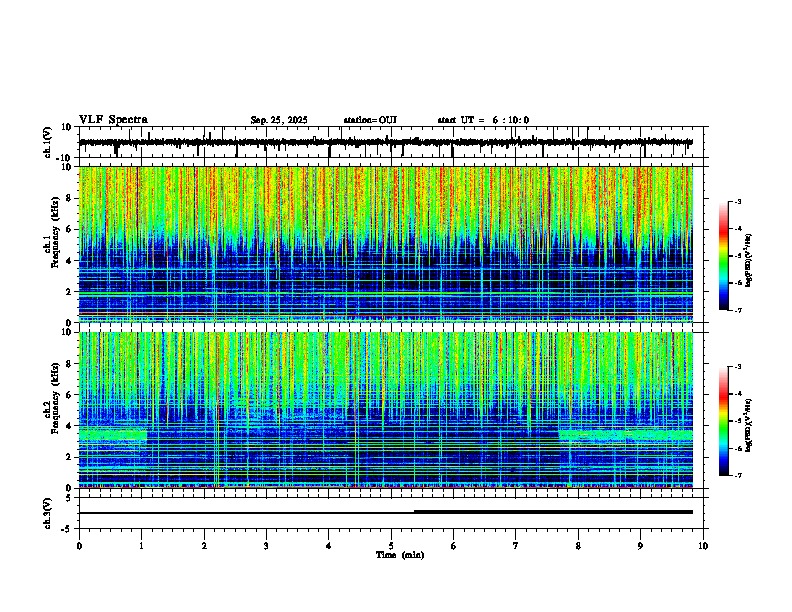The image size is (792, 612).
Task: Click the '8' kHz tick on ch.1 spectrogram
Action: (x=70, y=198)
